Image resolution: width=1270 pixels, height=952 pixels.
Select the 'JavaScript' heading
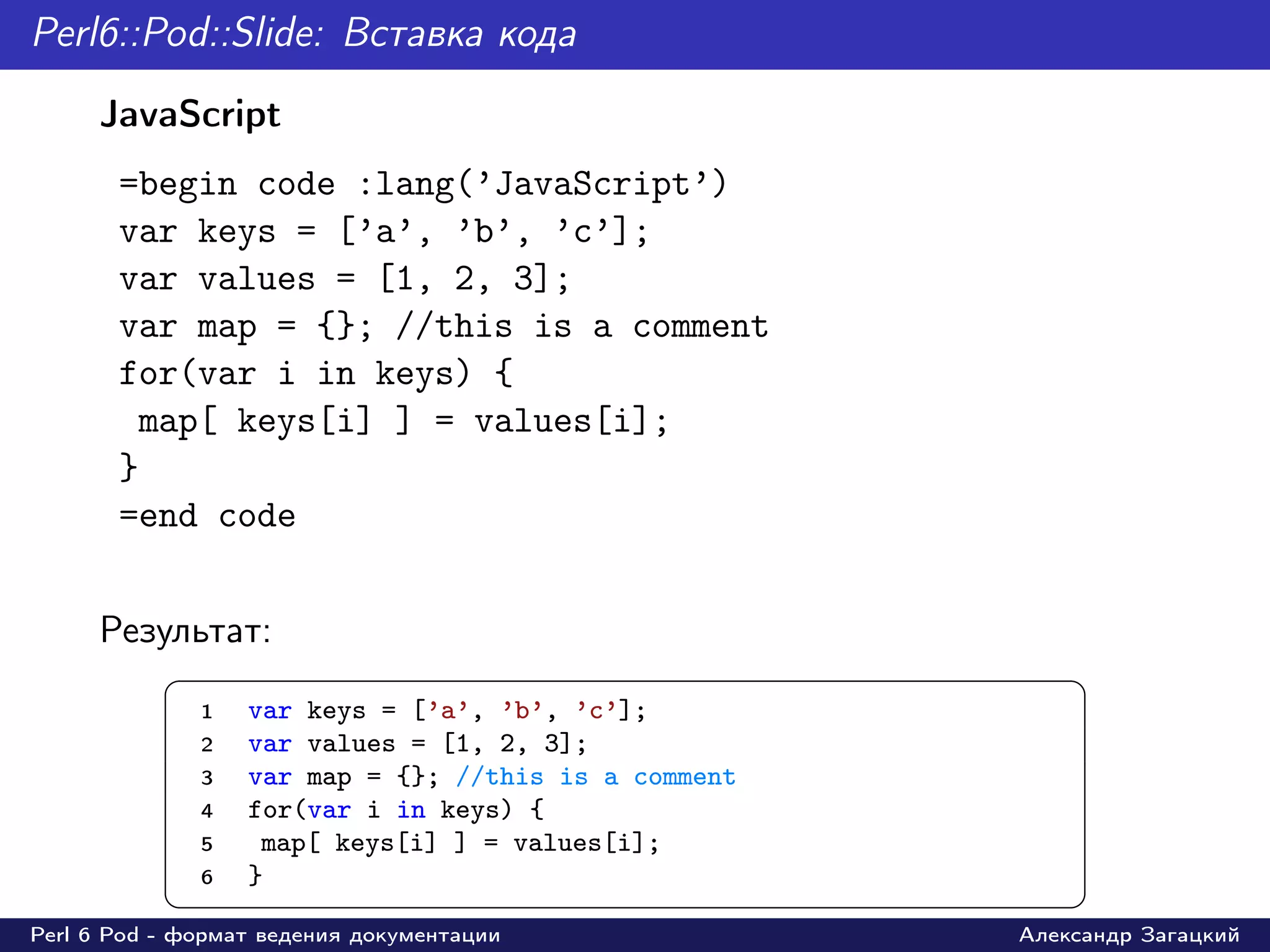coord(190,115)
